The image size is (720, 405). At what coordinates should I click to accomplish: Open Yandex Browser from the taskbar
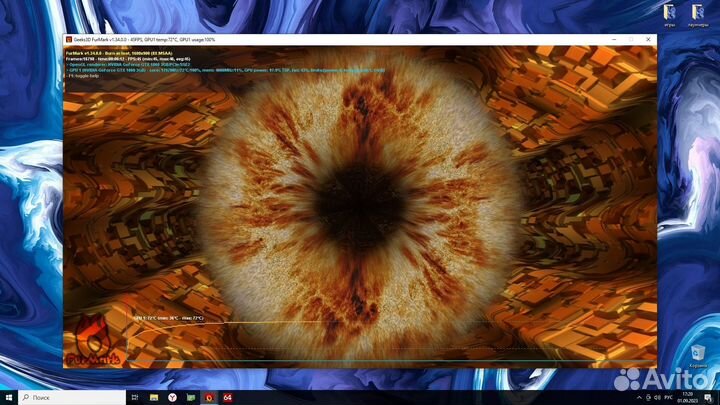172,396
